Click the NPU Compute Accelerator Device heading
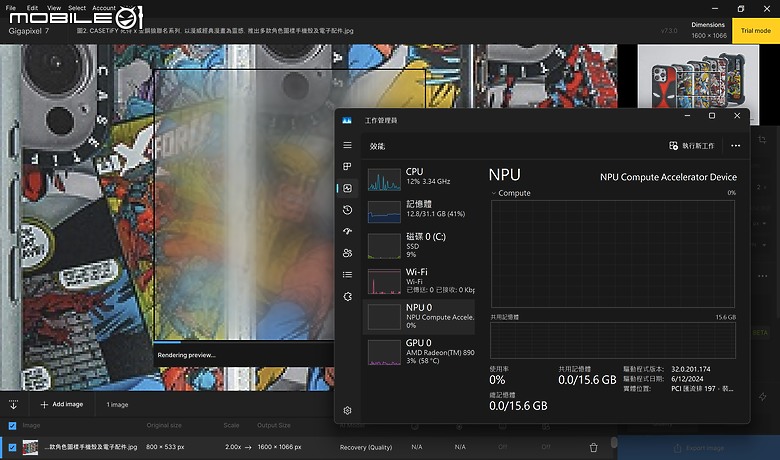 (x=668, y=177)
